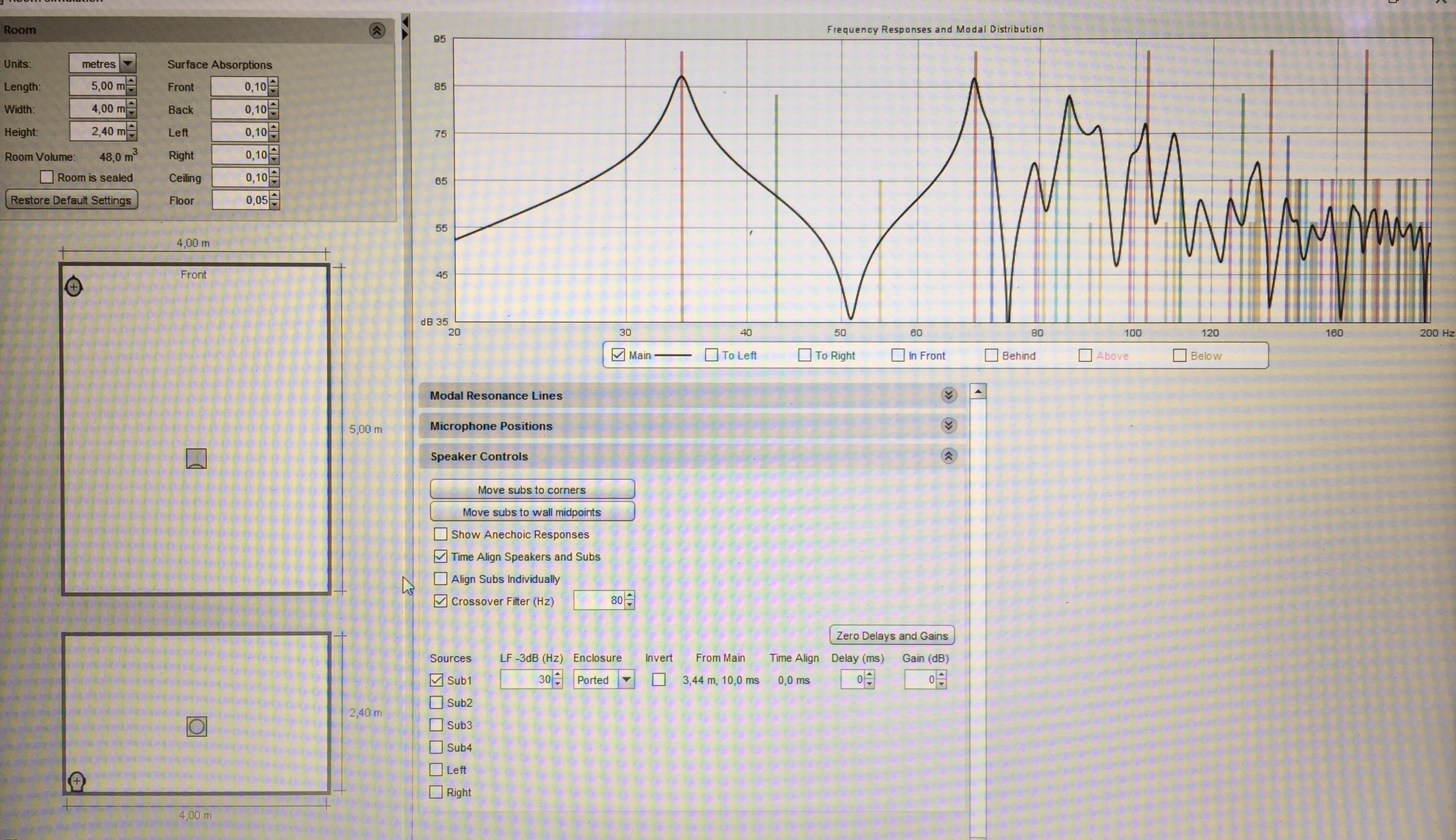Enable the To Left trace checkbox
Image resolution: width=1456 pixels, height=840 pixels.
coord(712,355)
